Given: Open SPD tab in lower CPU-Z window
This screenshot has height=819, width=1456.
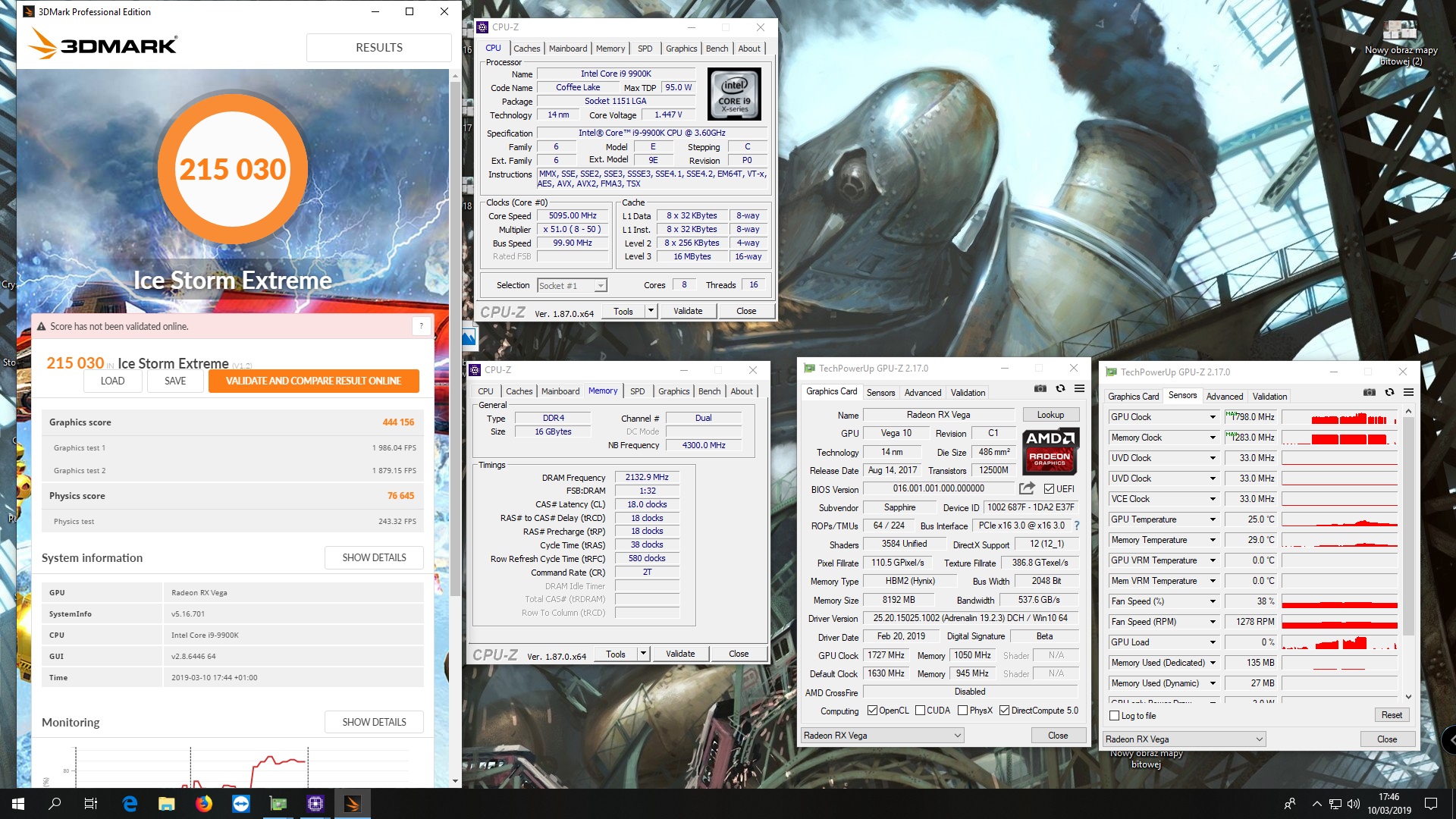Looking at the screenshot, I should click(x=638, y=391).
